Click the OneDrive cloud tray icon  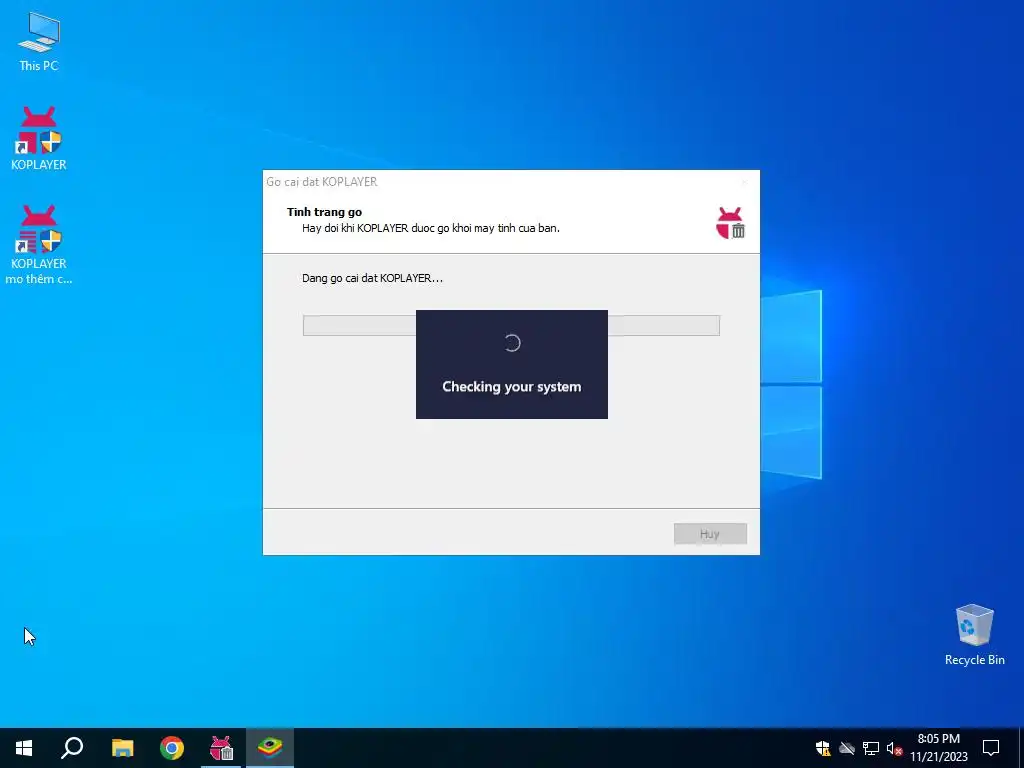(847, 748)
